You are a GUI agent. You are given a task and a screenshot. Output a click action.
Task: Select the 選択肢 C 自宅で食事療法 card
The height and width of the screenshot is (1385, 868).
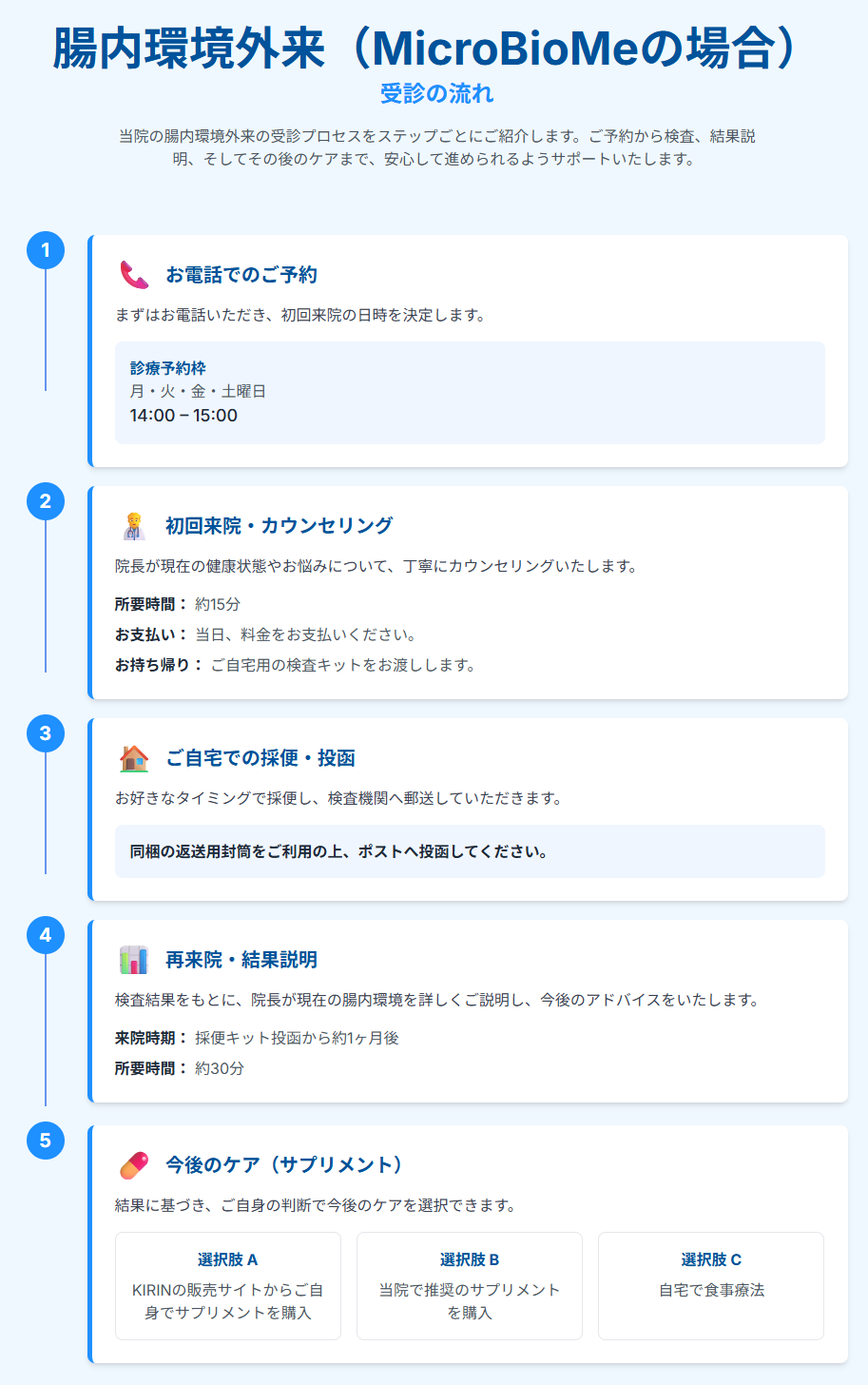(711, 1286)
